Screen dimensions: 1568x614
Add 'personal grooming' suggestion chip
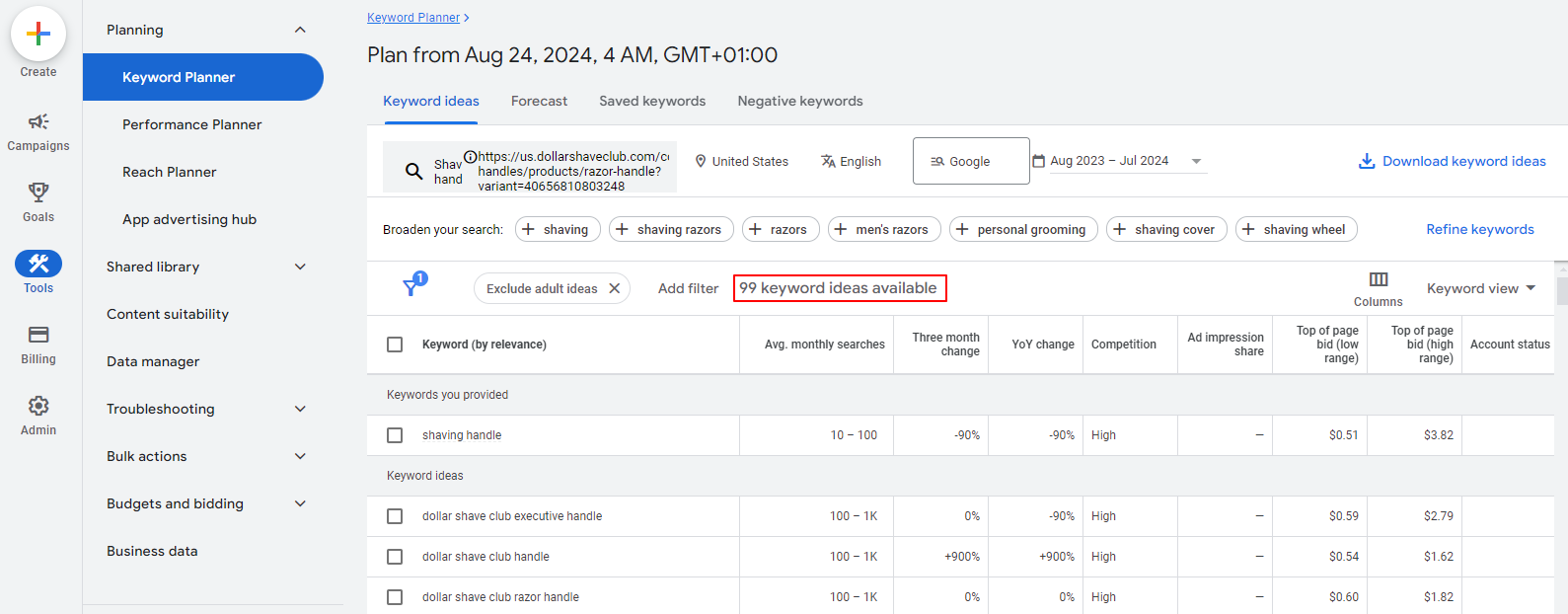[x=1023, y=229]
